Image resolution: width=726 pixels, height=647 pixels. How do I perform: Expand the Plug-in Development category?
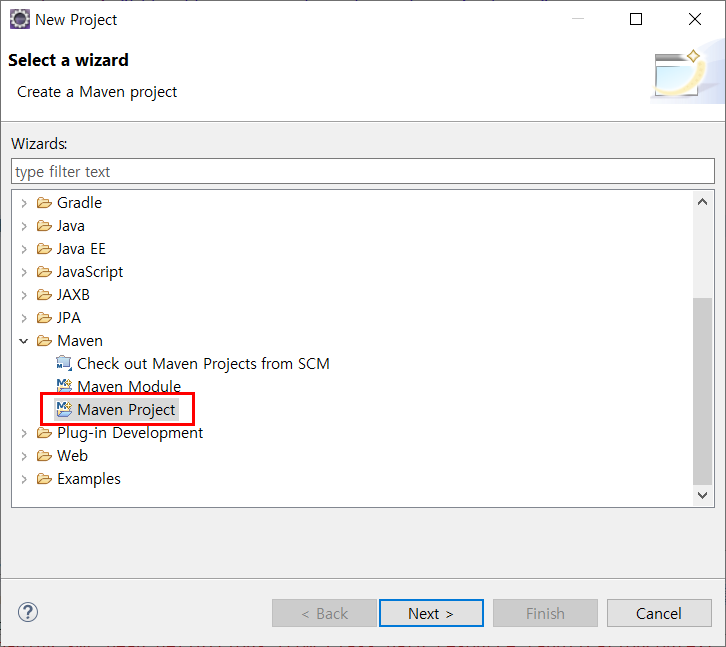pyautogui.click(x=24, y=433)
